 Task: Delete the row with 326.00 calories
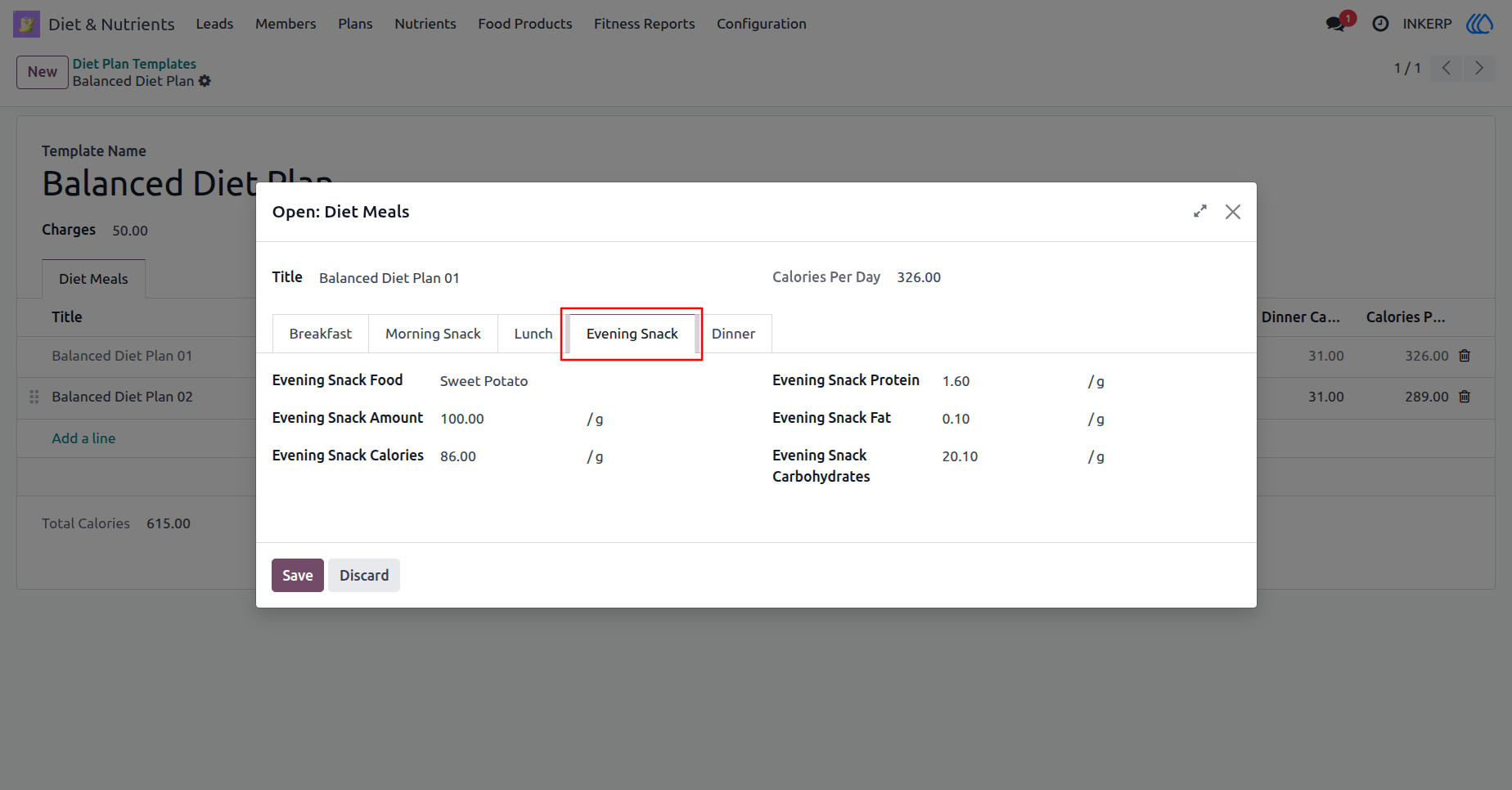click(1465, 356)
